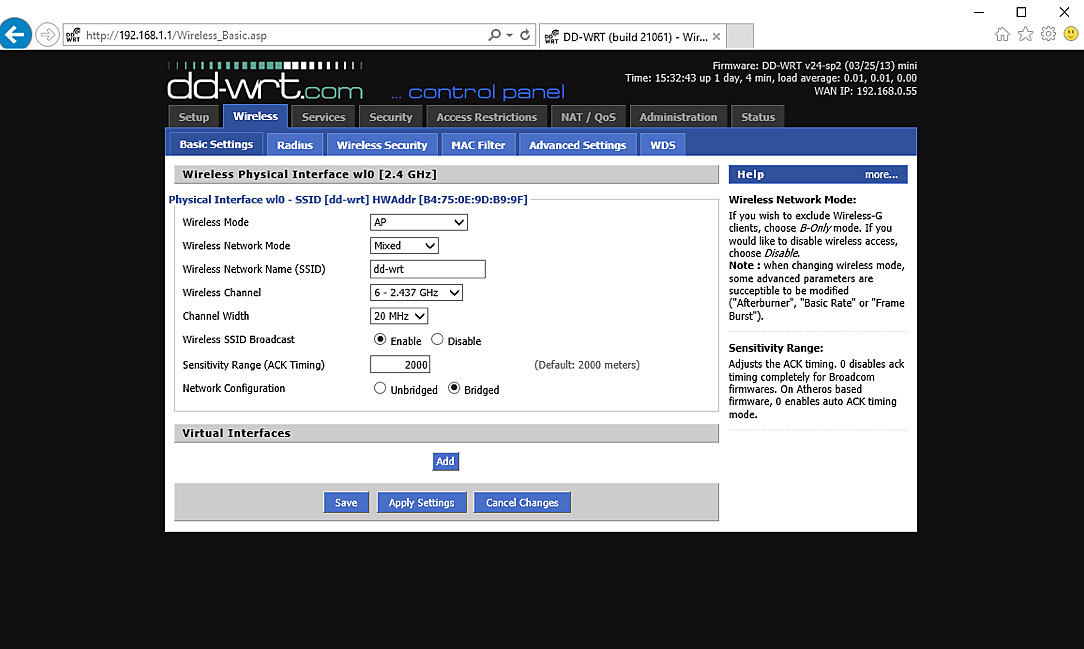Open the Security tab
Image resolution: width=1084 pixels, height=649 pixels.
[x=391, y=117]
